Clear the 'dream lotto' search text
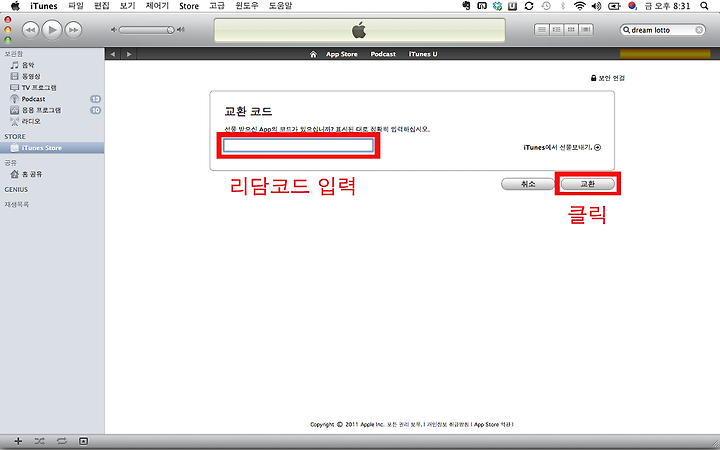The width and height of the screenshot is (720, 450). (x=699, y=30)
